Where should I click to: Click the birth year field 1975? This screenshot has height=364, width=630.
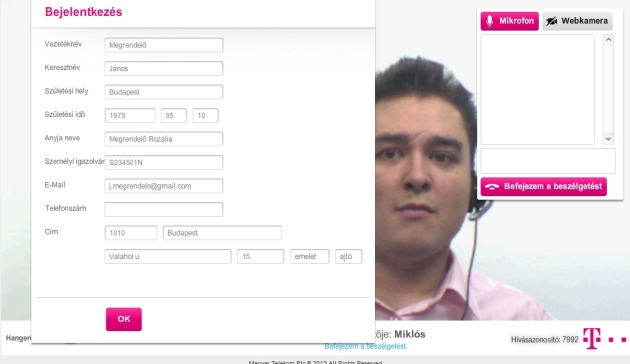[x=130, y=115]
